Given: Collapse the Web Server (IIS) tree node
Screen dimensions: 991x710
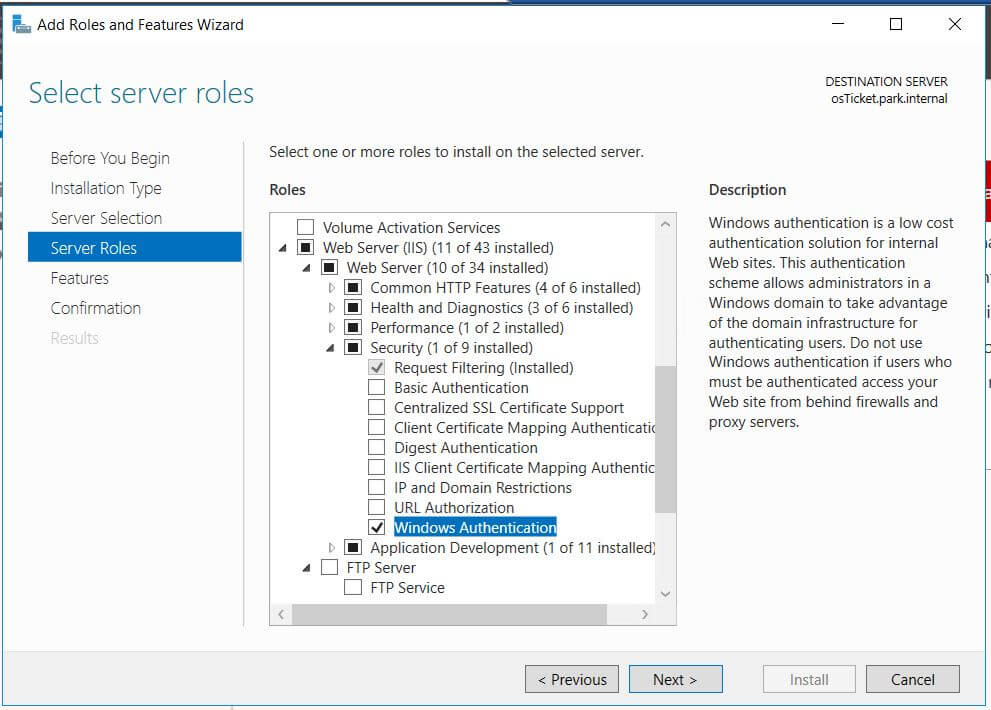Looking at the screenshot, I should (283, 248).
